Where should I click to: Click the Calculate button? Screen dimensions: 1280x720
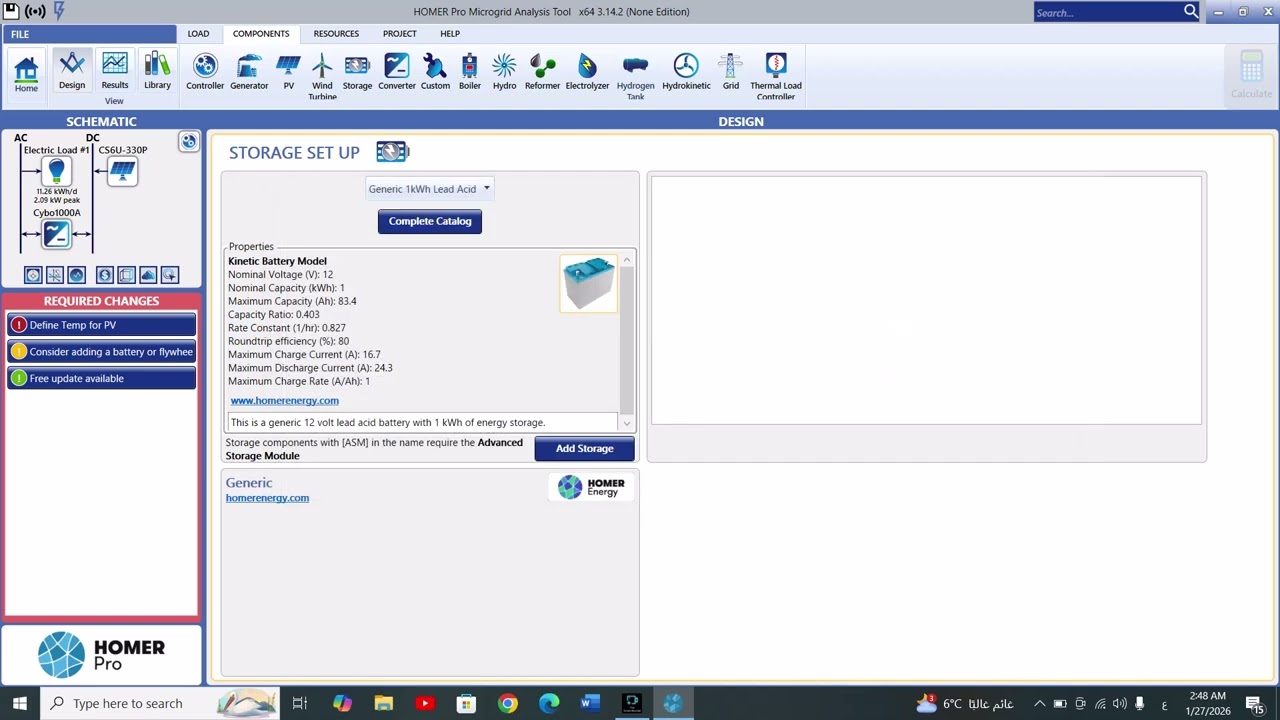click(1251, 75)
